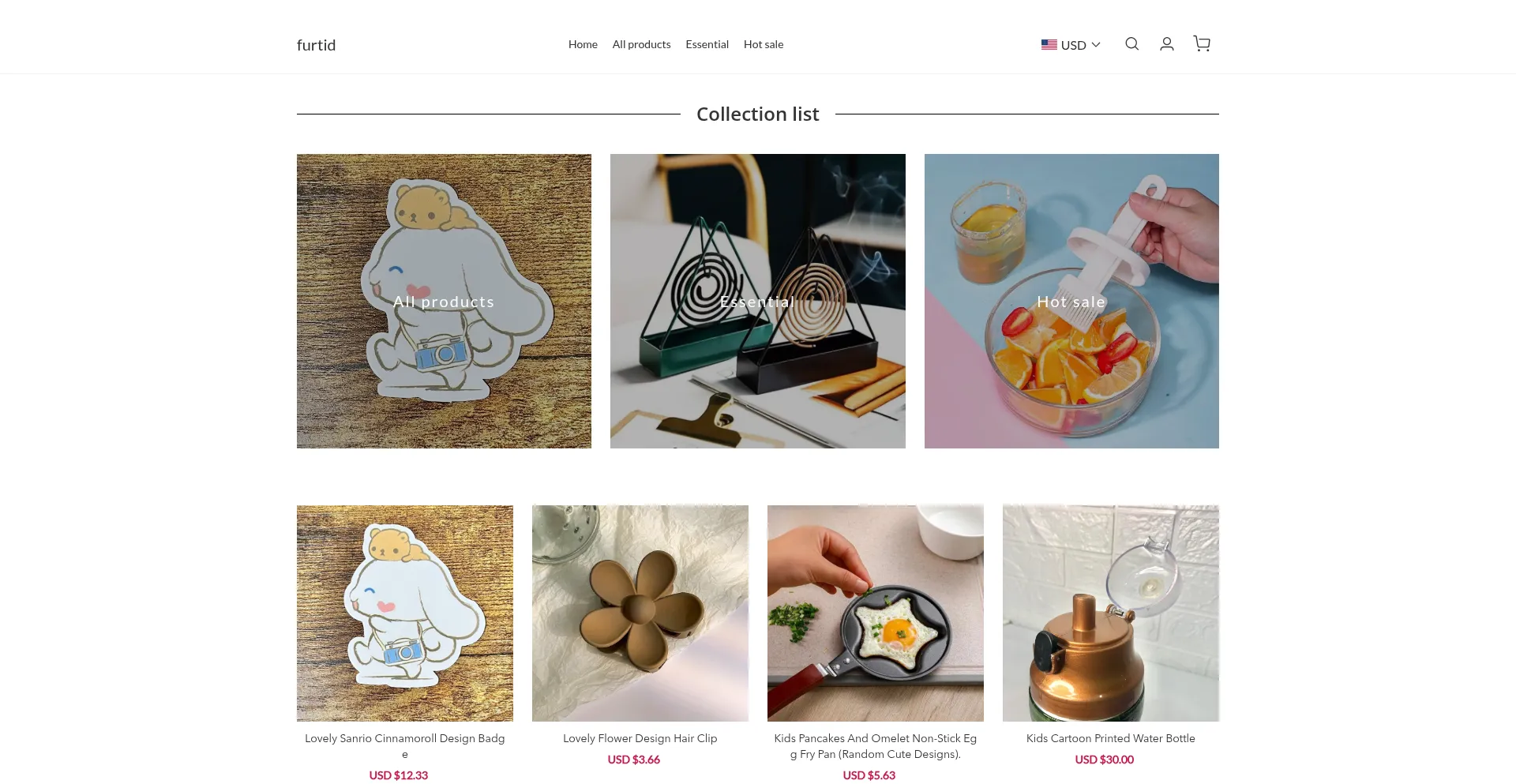The width and height of the screenshot is (1516, 784).
Task: Open the Essential menu item
Action: [707, 44]
